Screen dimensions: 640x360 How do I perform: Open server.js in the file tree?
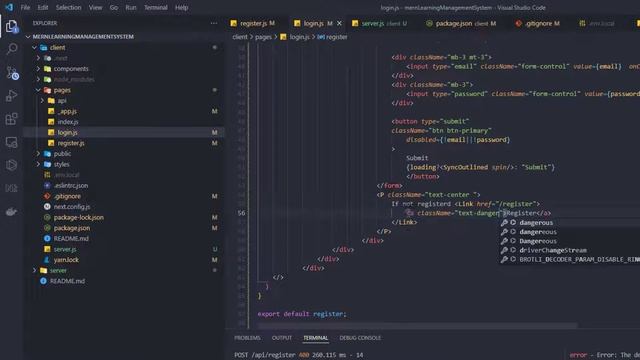(65, 249)
